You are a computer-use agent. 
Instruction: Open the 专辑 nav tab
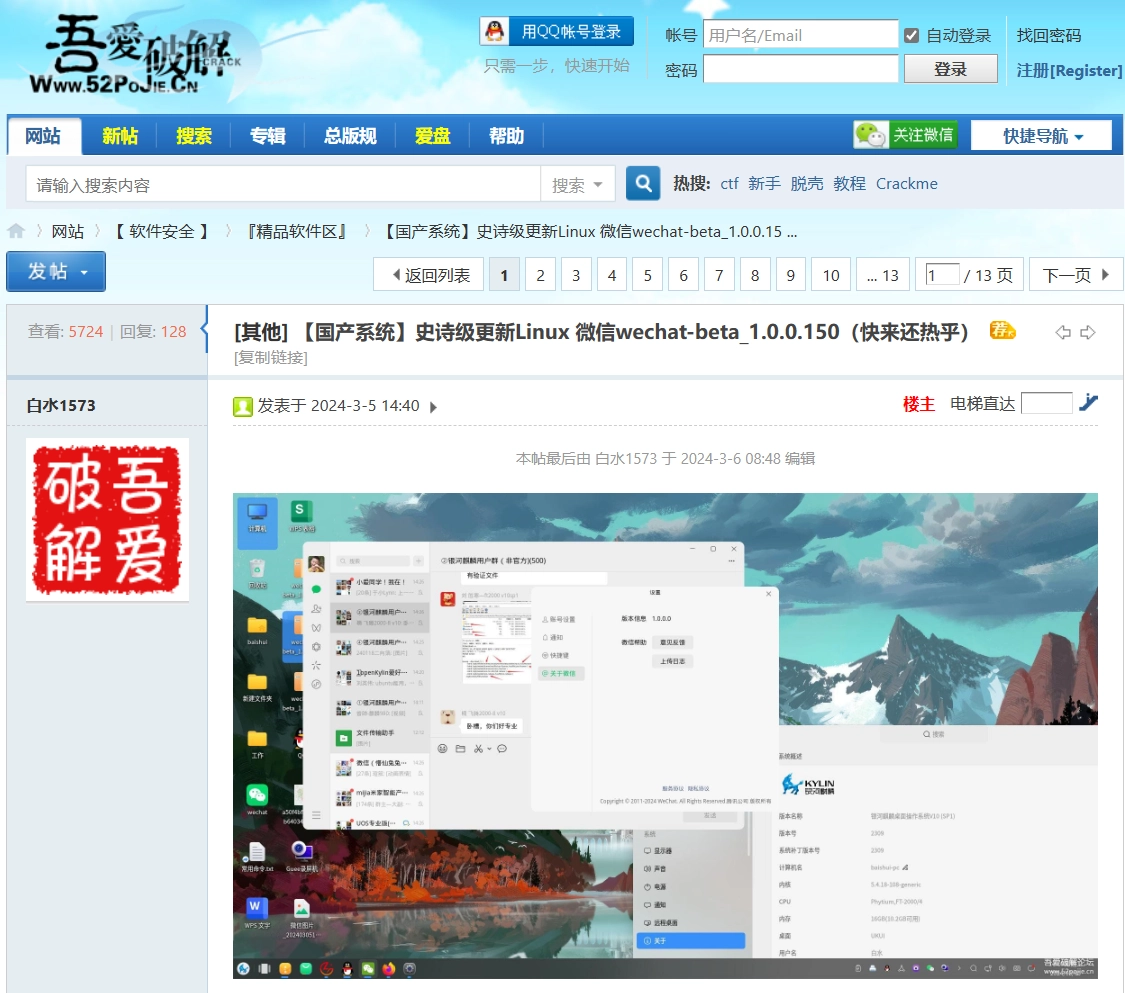[x=268, y=136]
